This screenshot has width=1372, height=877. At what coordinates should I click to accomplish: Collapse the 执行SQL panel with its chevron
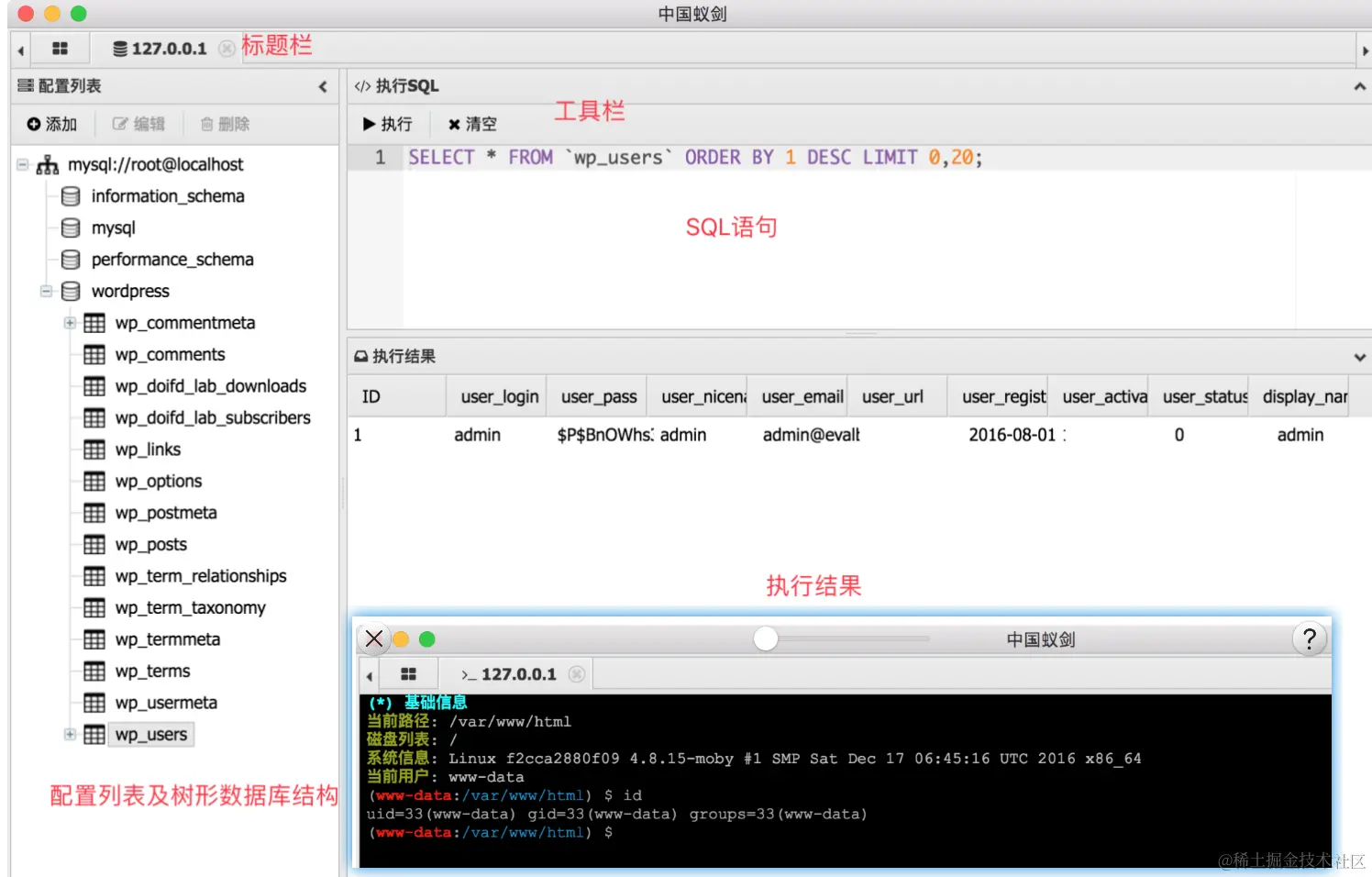click(x=1359, y=86)
